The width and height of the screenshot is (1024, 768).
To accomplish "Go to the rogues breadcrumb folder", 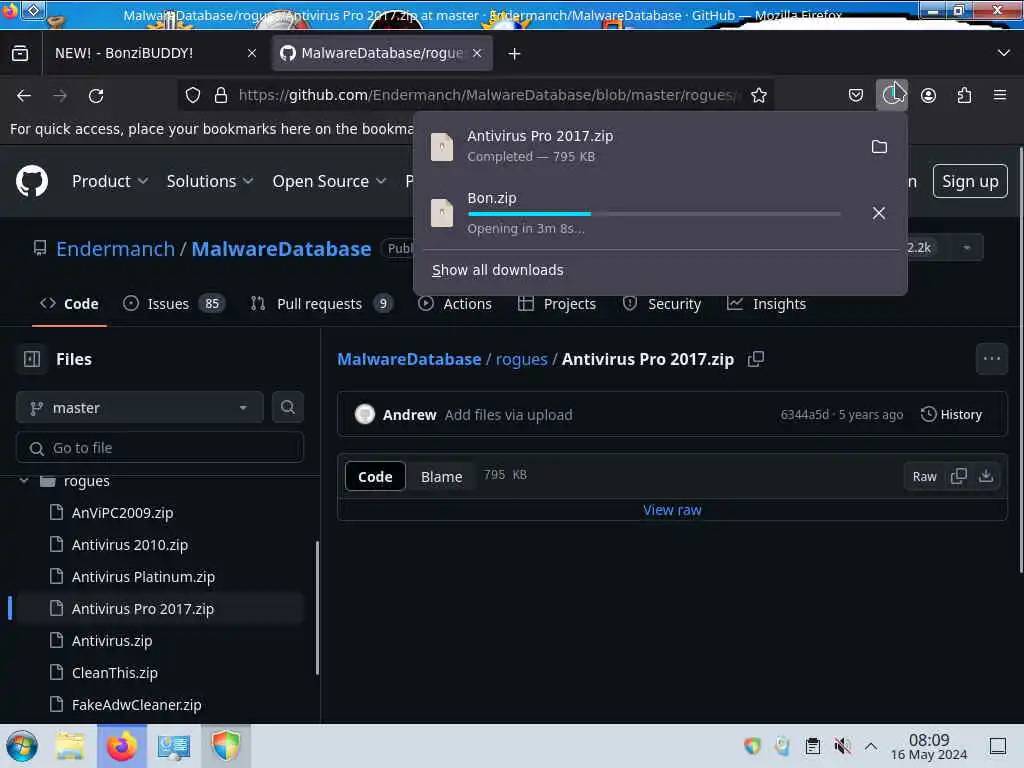I will coord(521,359).
